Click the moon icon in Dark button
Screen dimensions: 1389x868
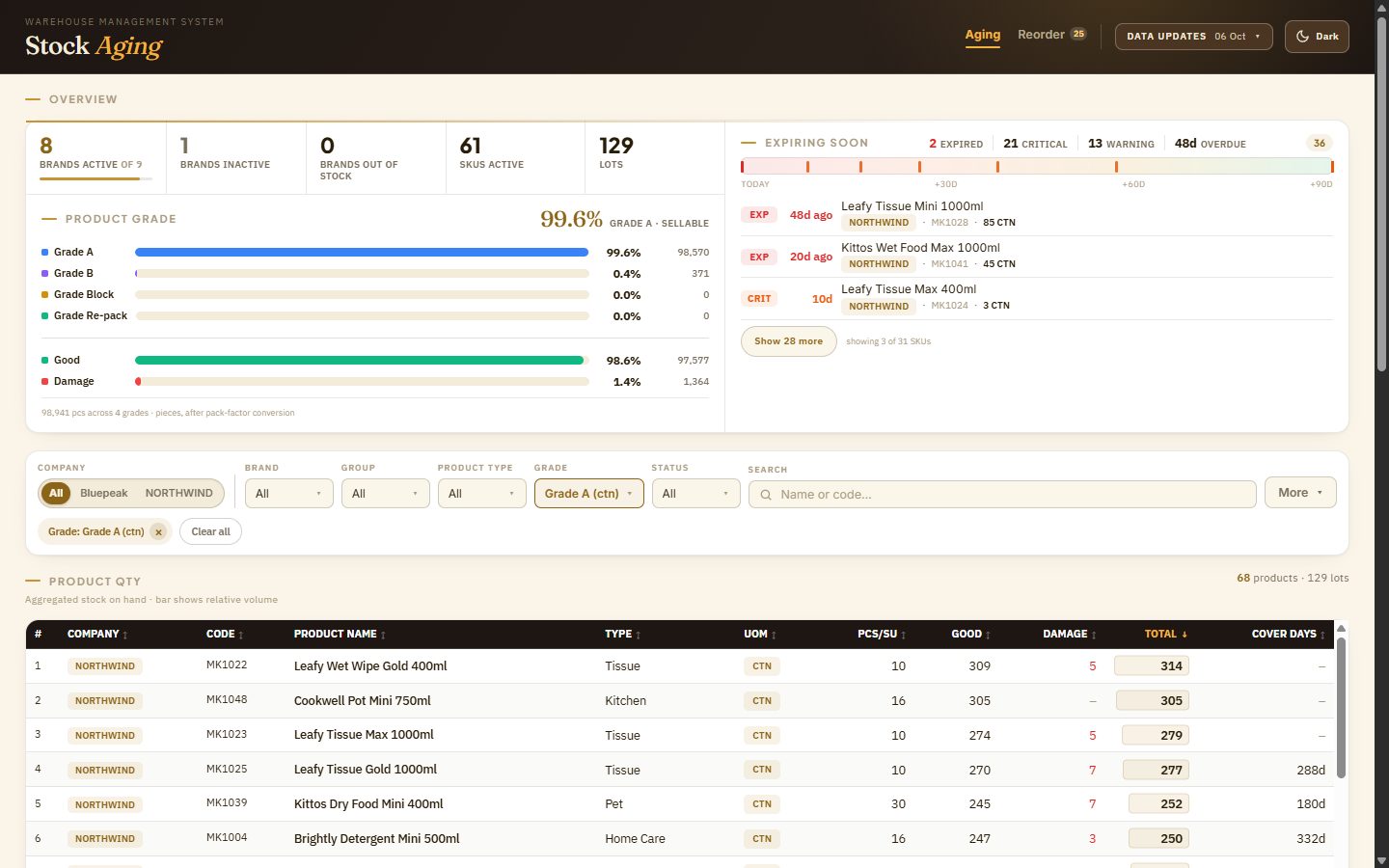1302,37
